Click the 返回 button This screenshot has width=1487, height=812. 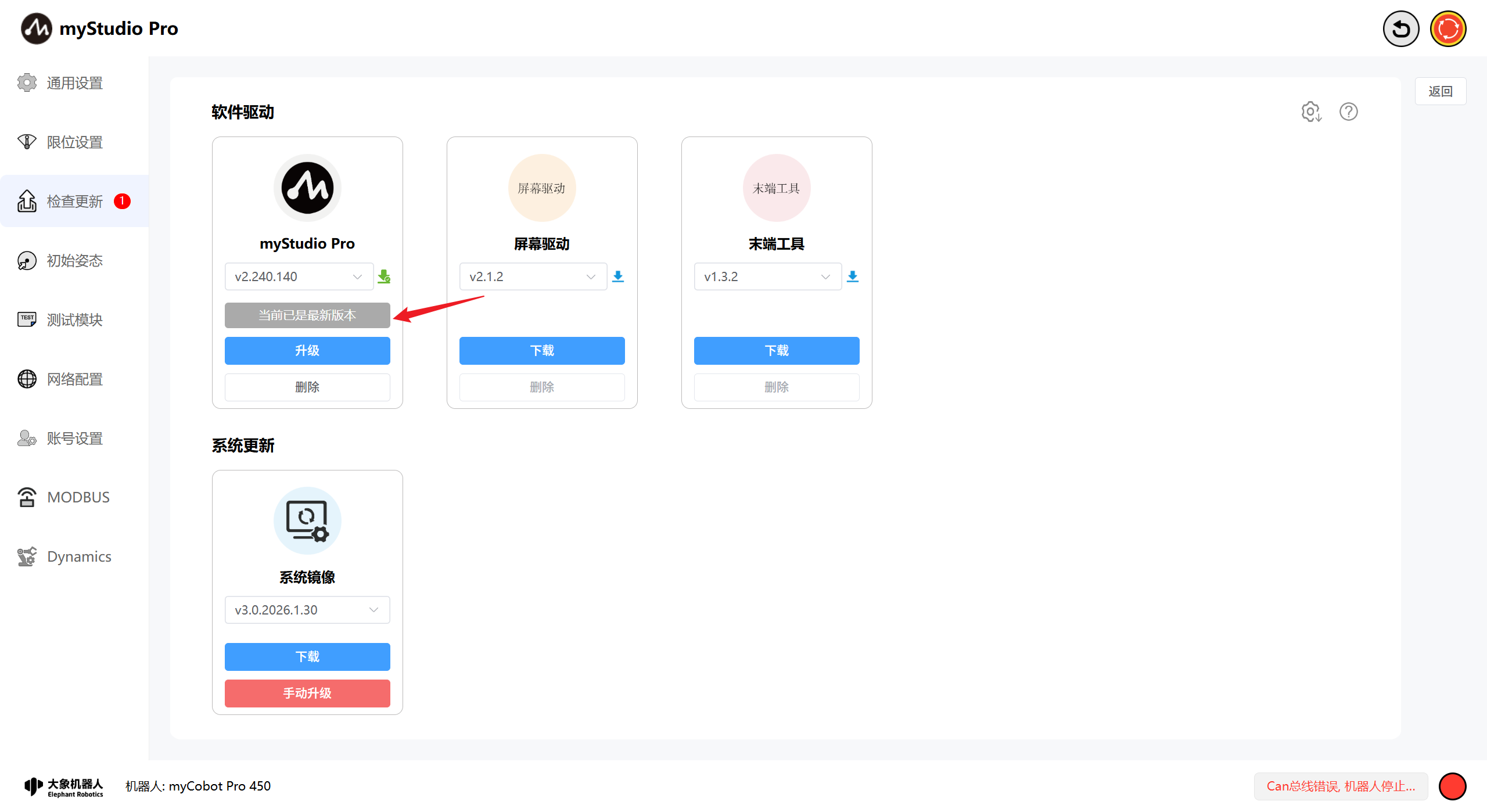coord(1440,91)
